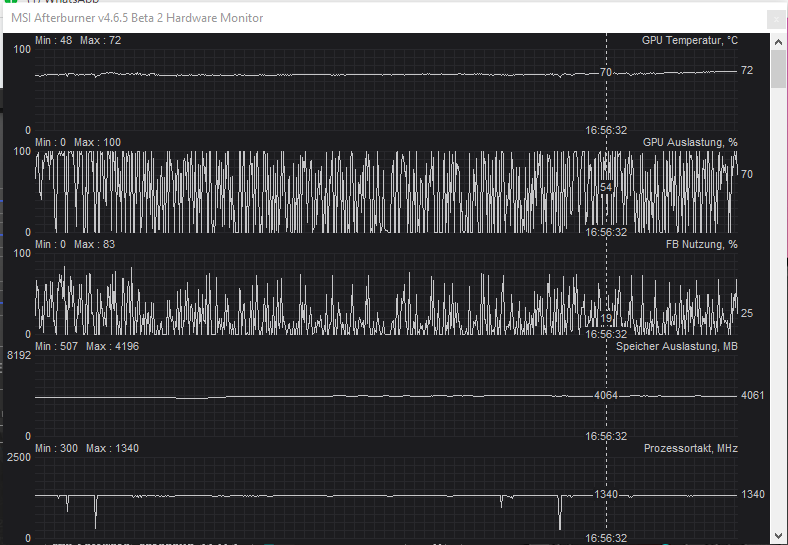
Task: Click the Min : 507 Max : 4196 readout
Action: (x=87, y=346)
